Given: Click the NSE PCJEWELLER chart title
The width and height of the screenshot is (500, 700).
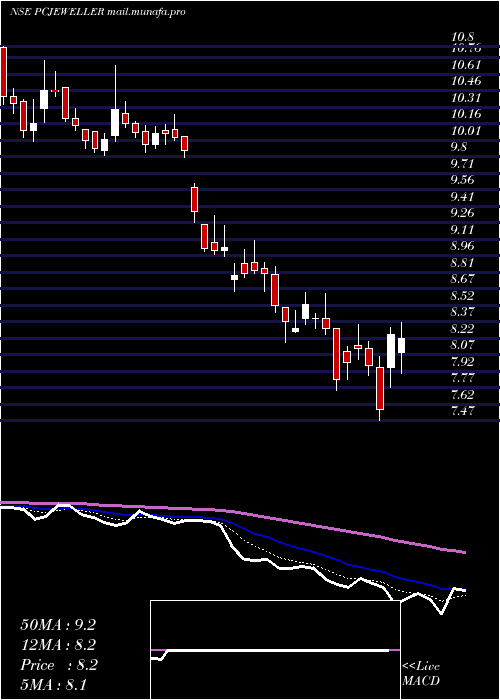Looking at the screenshot, I should pos(98,12).
